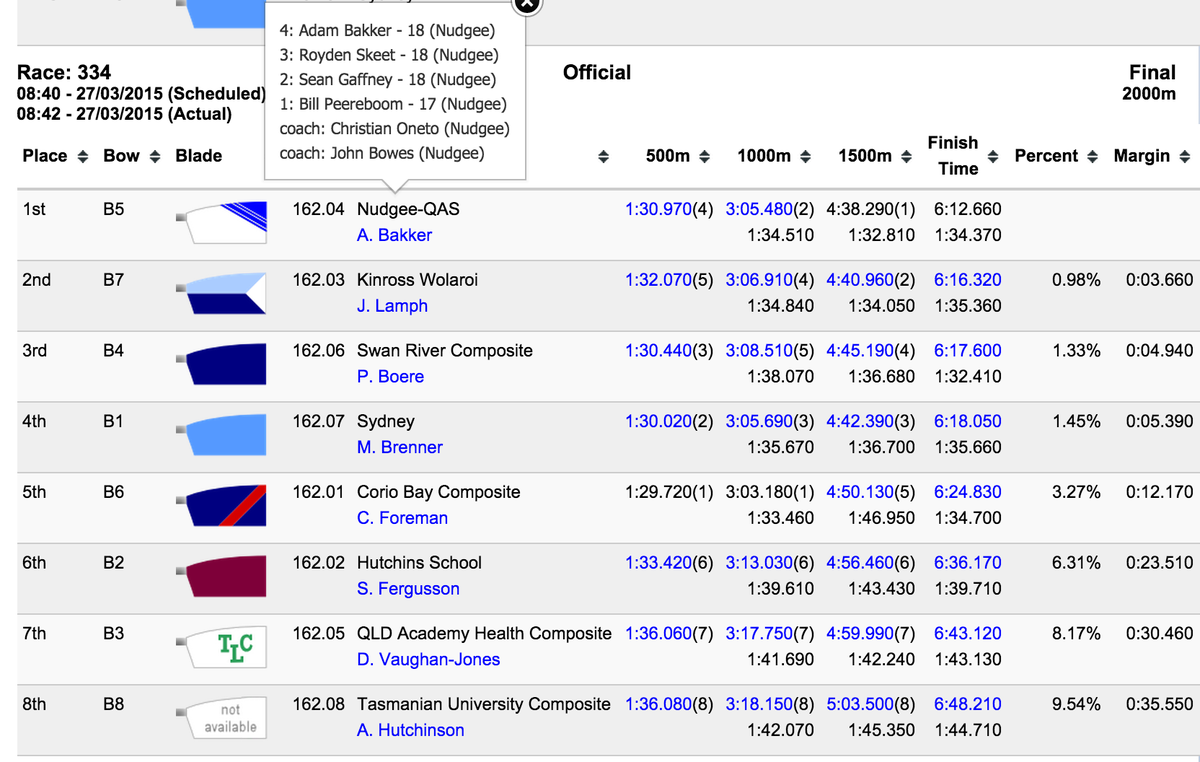The width and height of the screenshot is (1200, 762).
Task: Open A. Bakker crew link
Action: (x=394, y=235)
